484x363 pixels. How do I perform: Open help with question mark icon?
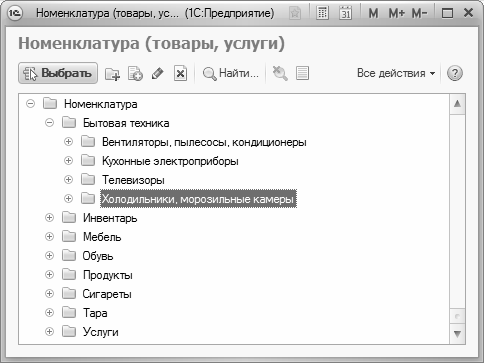[x=455, y=73]
